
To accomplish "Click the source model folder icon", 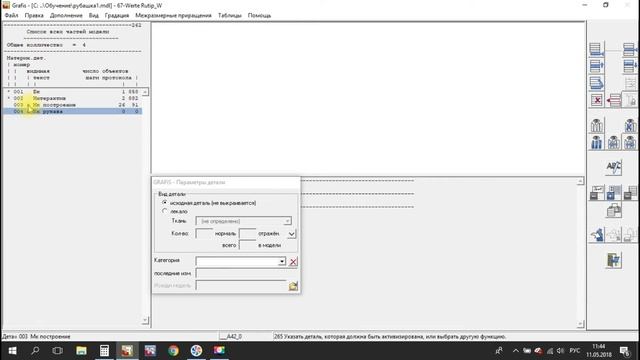I will coord(293,286).
